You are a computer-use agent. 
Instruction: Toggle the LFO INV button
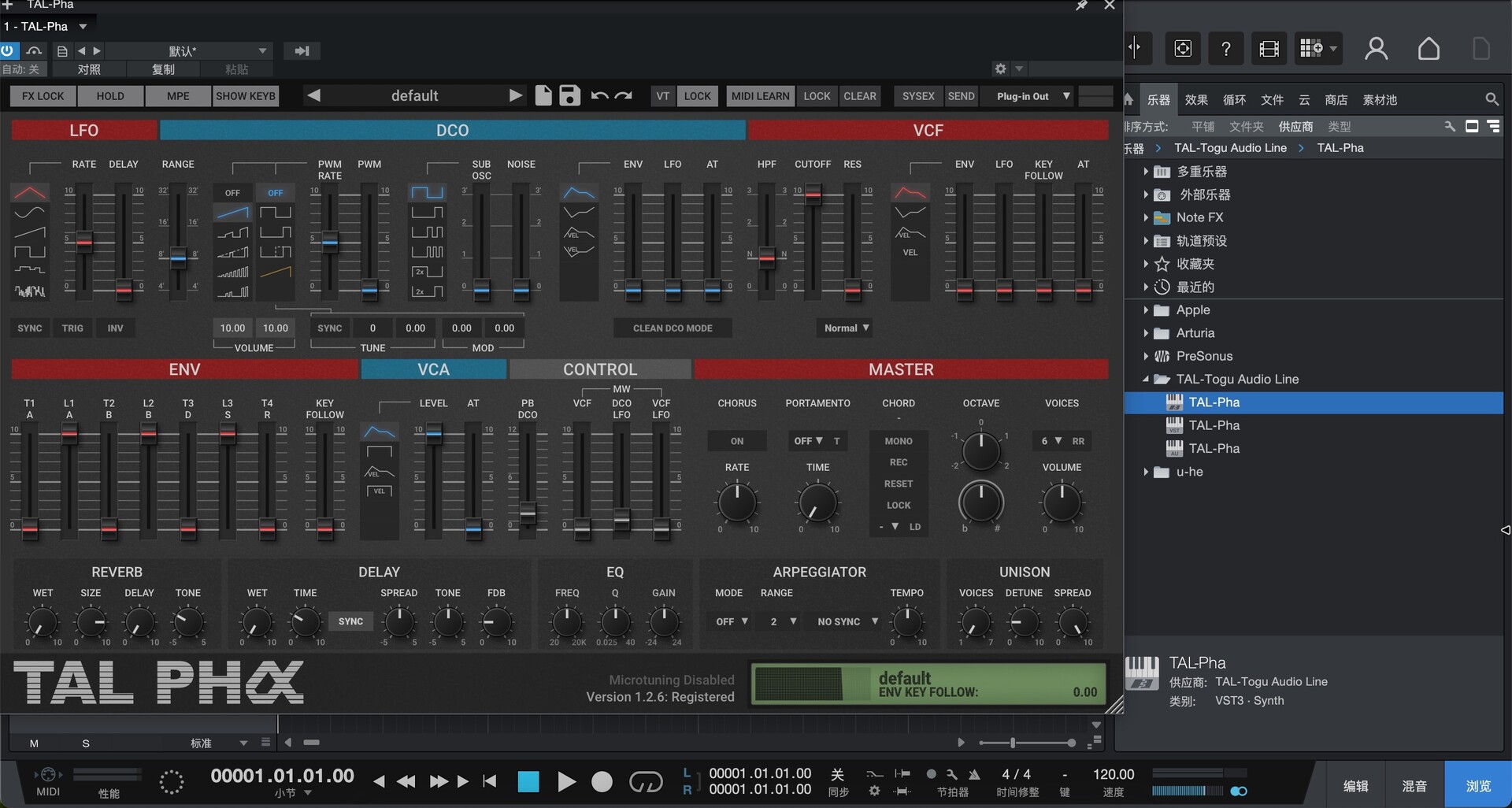[115, 328]
